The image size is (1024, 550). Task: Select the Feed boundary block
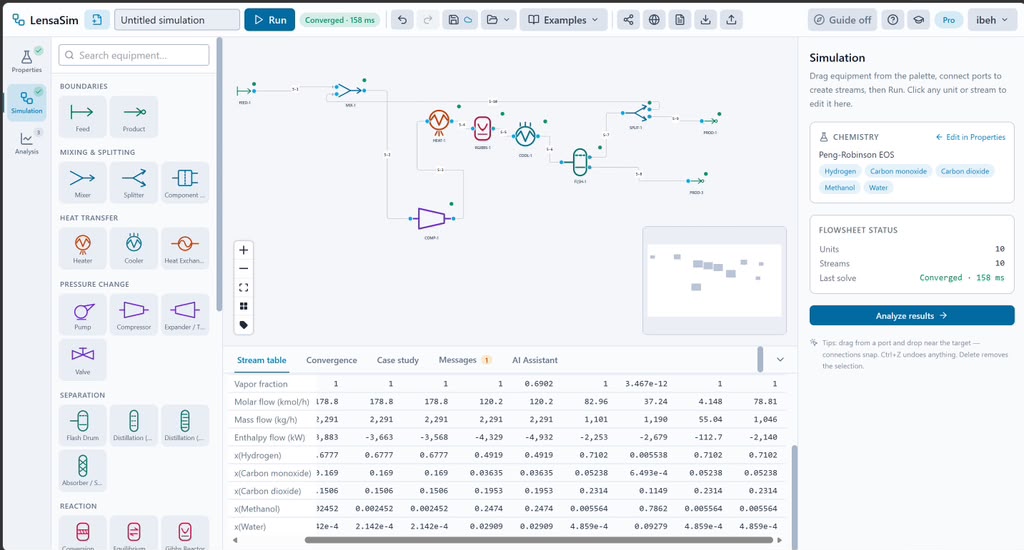pos(82,117)
